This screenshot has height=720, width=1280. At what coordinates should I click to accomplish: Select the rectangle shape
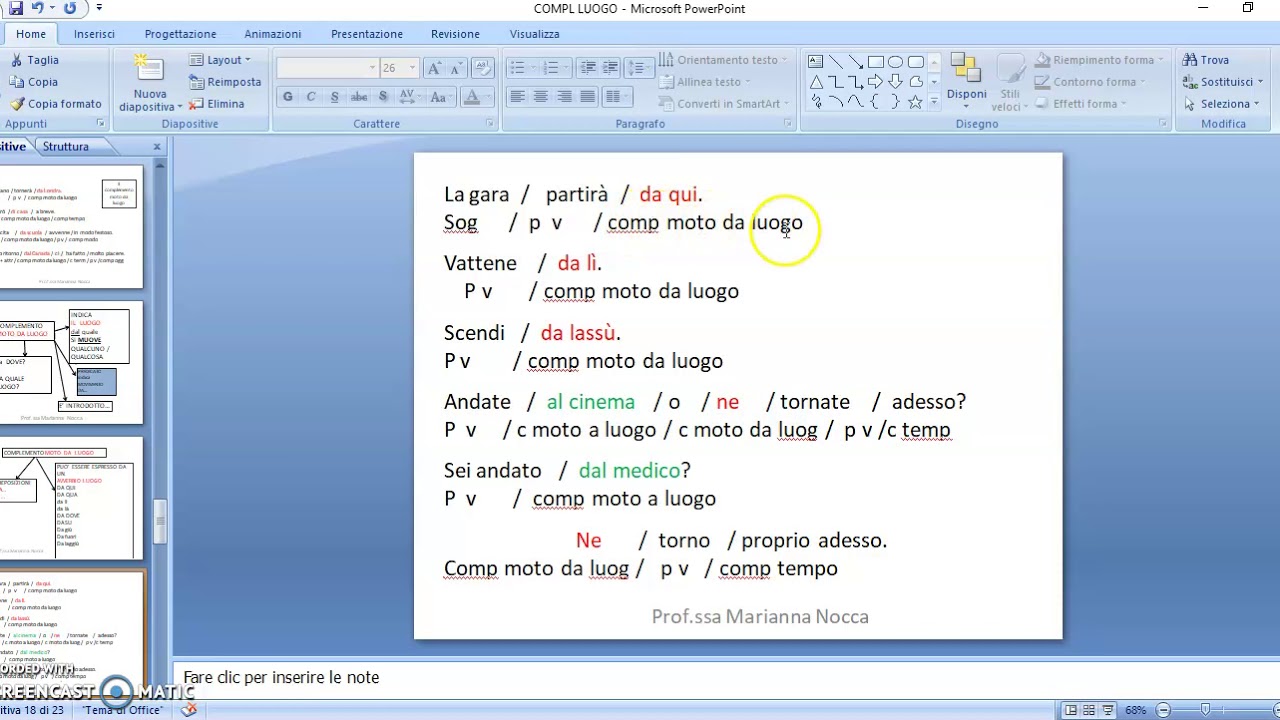coord(876,62)
